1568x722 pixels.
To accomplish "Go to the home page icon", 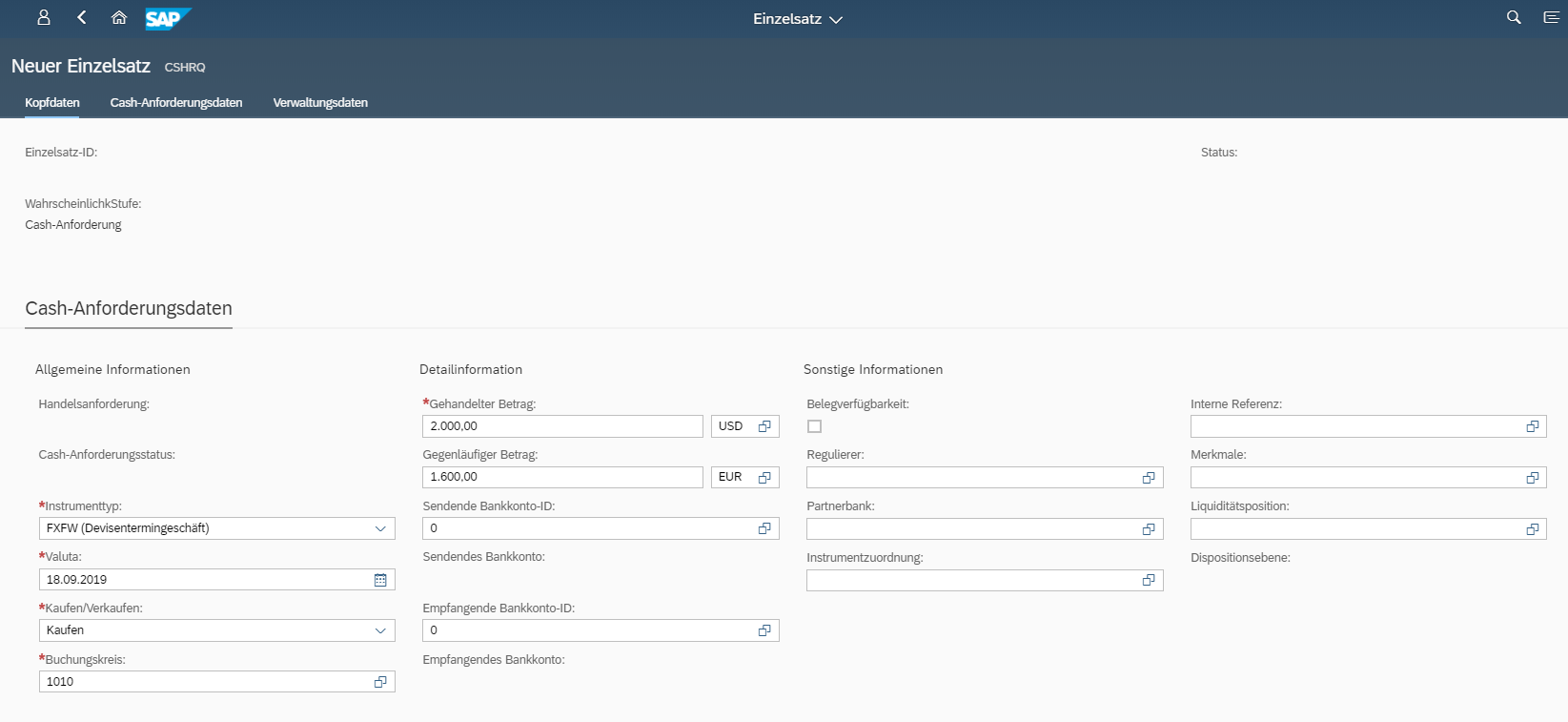I will click(119, 18).
